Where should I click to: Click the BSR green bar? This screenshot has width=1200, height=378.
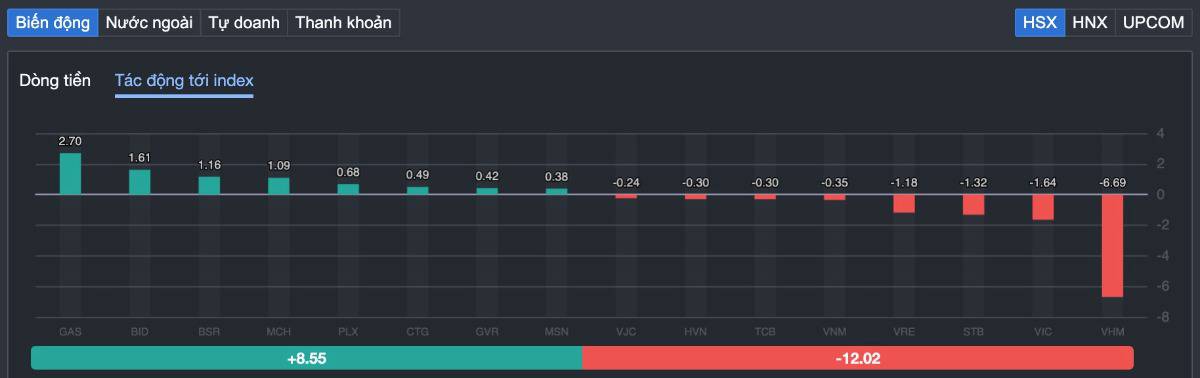click(209, 185)
